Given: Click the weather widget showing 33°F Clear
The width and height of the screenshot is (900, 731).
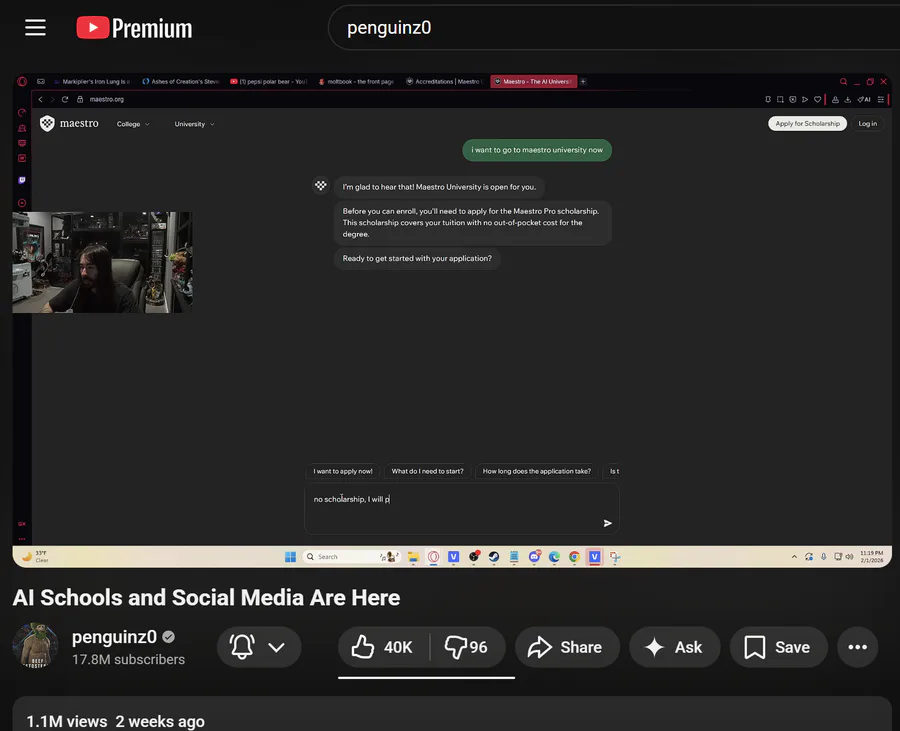Looking at the screenshot, I should click(x=36, y=557).
